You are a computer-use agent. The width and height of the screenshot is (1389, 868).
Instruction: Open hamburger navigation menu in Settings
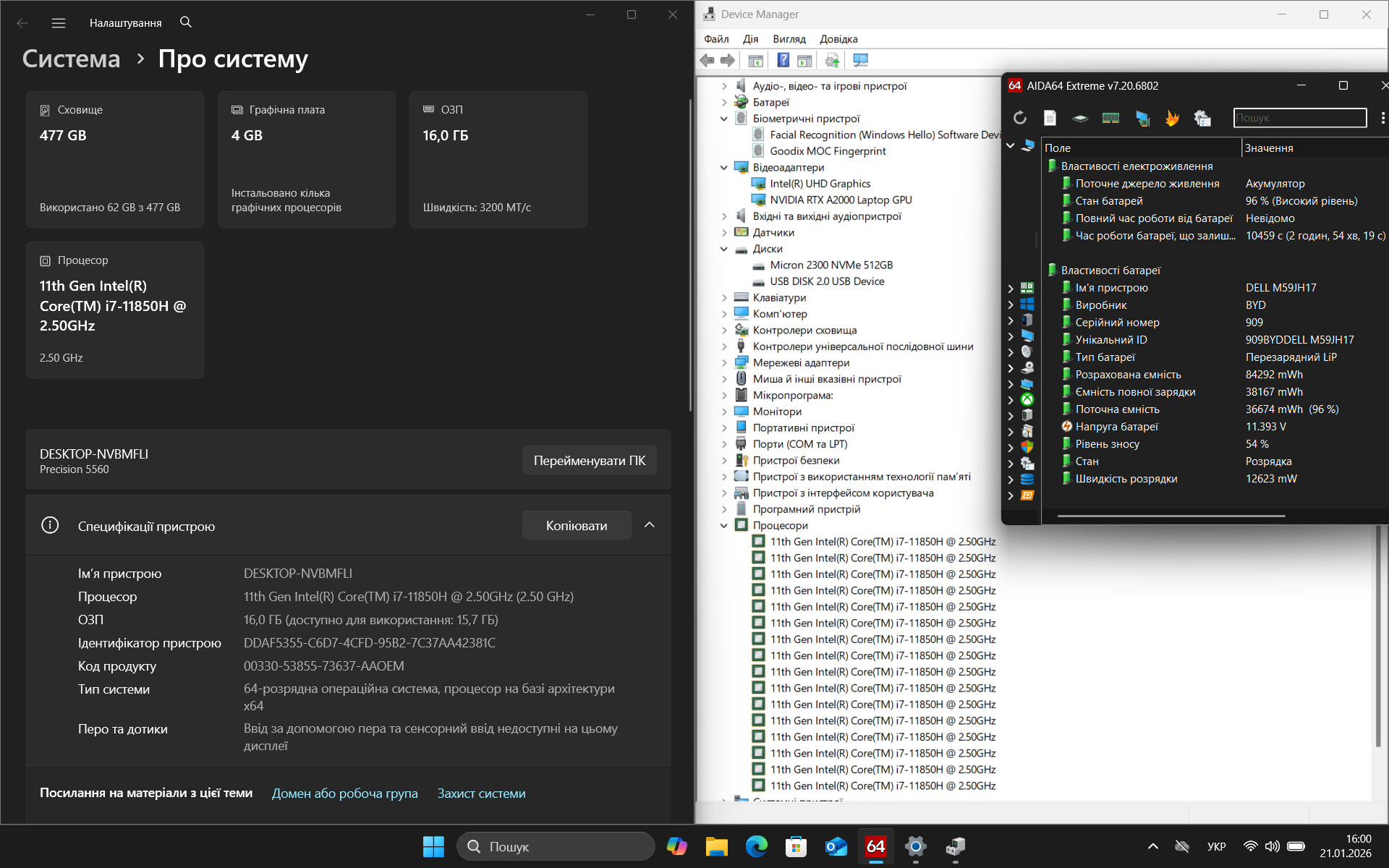tap(59, 23)
